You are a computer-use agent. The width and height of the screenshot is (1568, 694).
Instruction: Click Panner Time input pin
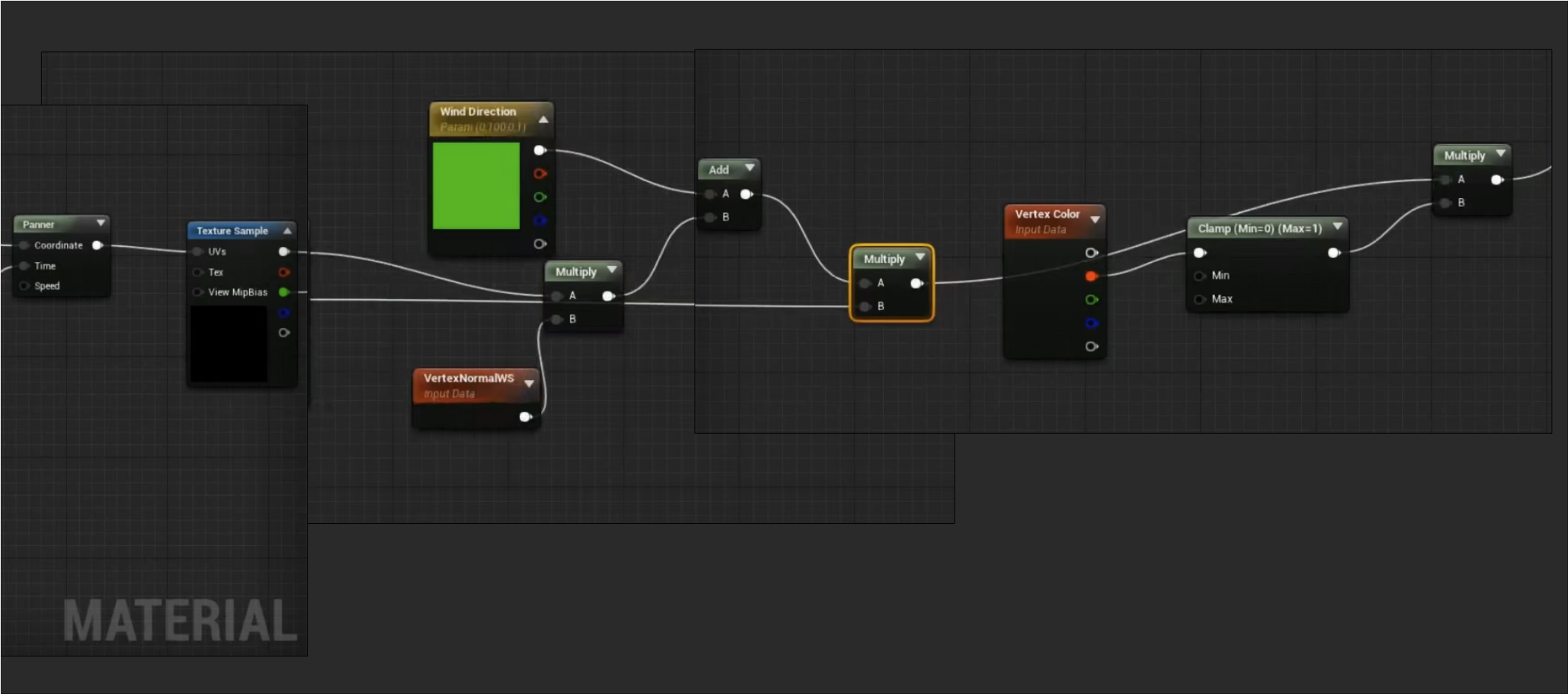pos(24,266)
